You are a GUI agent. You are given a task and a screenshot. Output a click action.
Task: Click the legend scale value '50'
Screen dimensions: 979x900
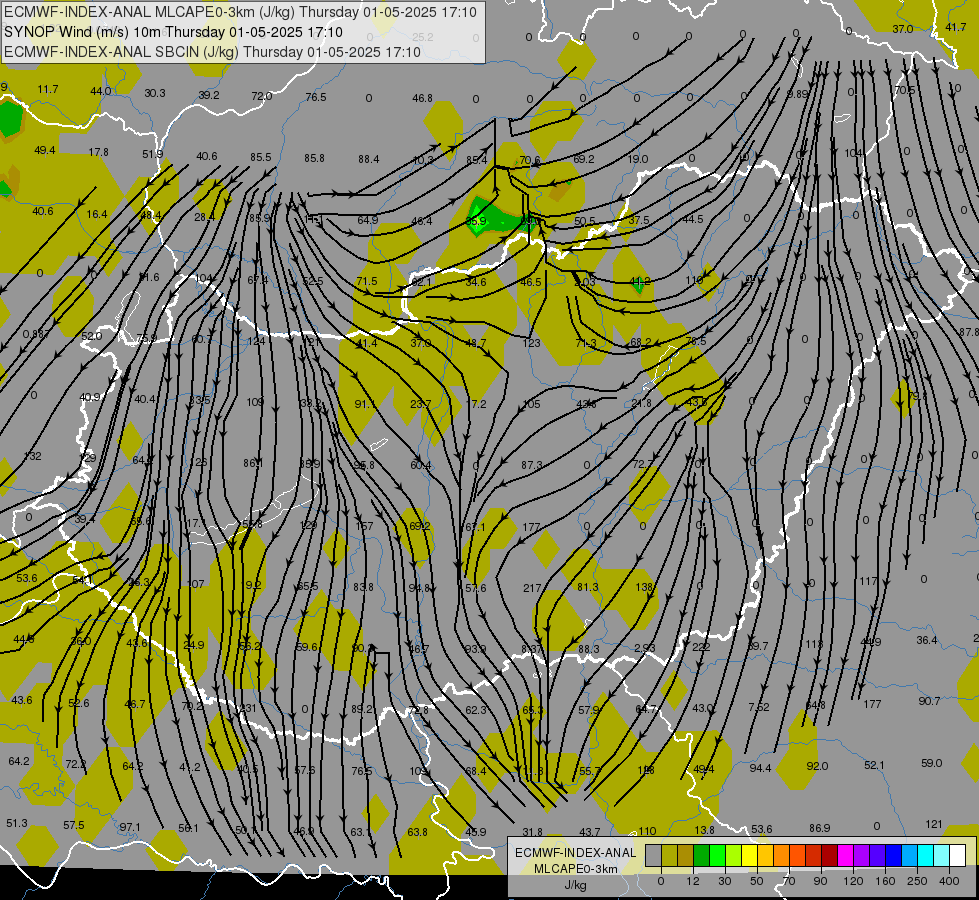coord(757,881)
